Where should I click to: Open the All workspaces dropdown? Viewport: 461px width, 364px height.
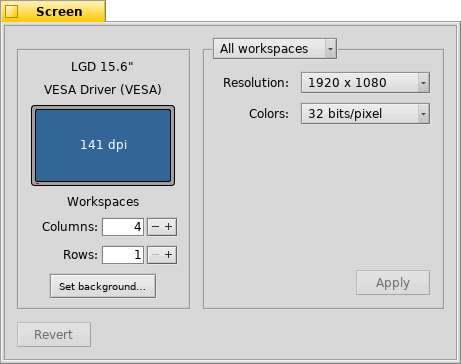275,49
